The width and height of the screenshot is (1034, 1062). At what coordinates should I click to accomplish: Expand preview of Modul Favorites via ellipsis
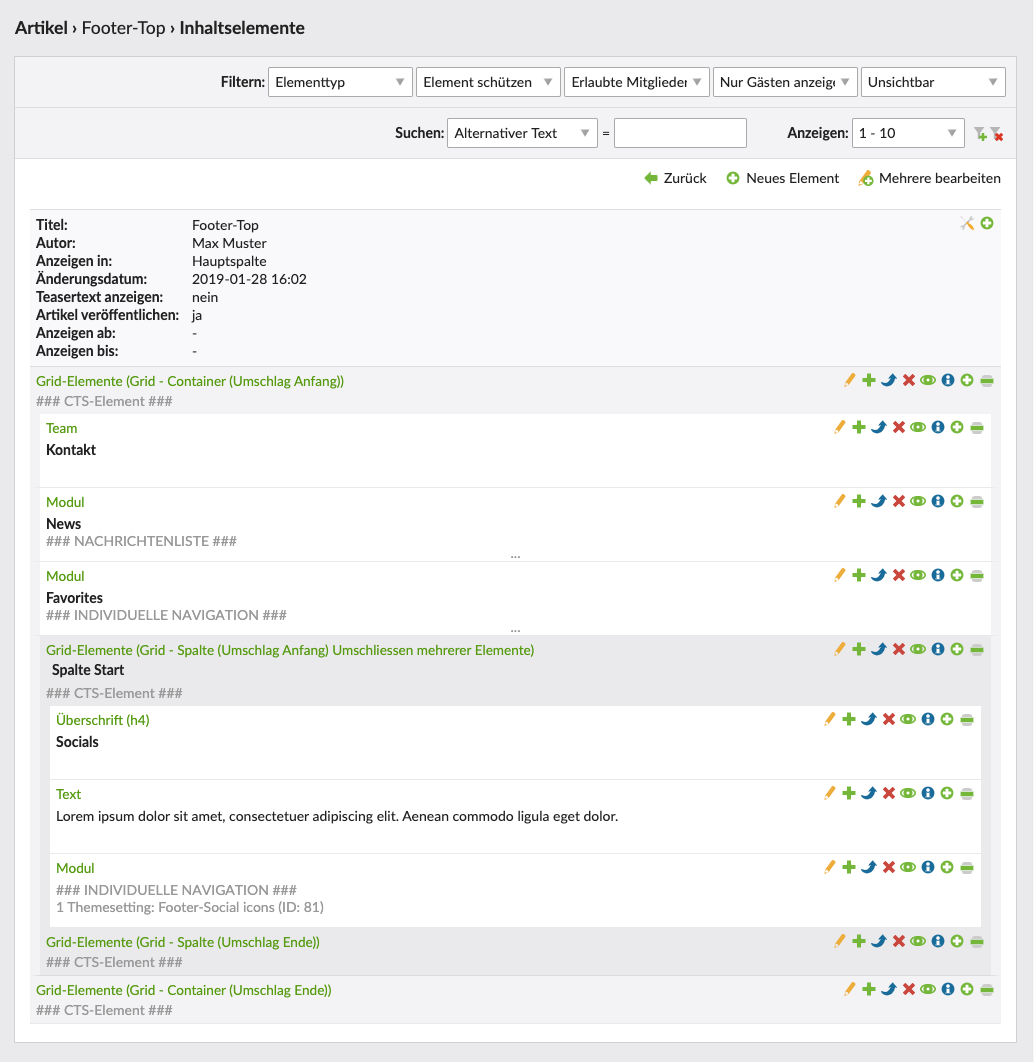point(515,630)
